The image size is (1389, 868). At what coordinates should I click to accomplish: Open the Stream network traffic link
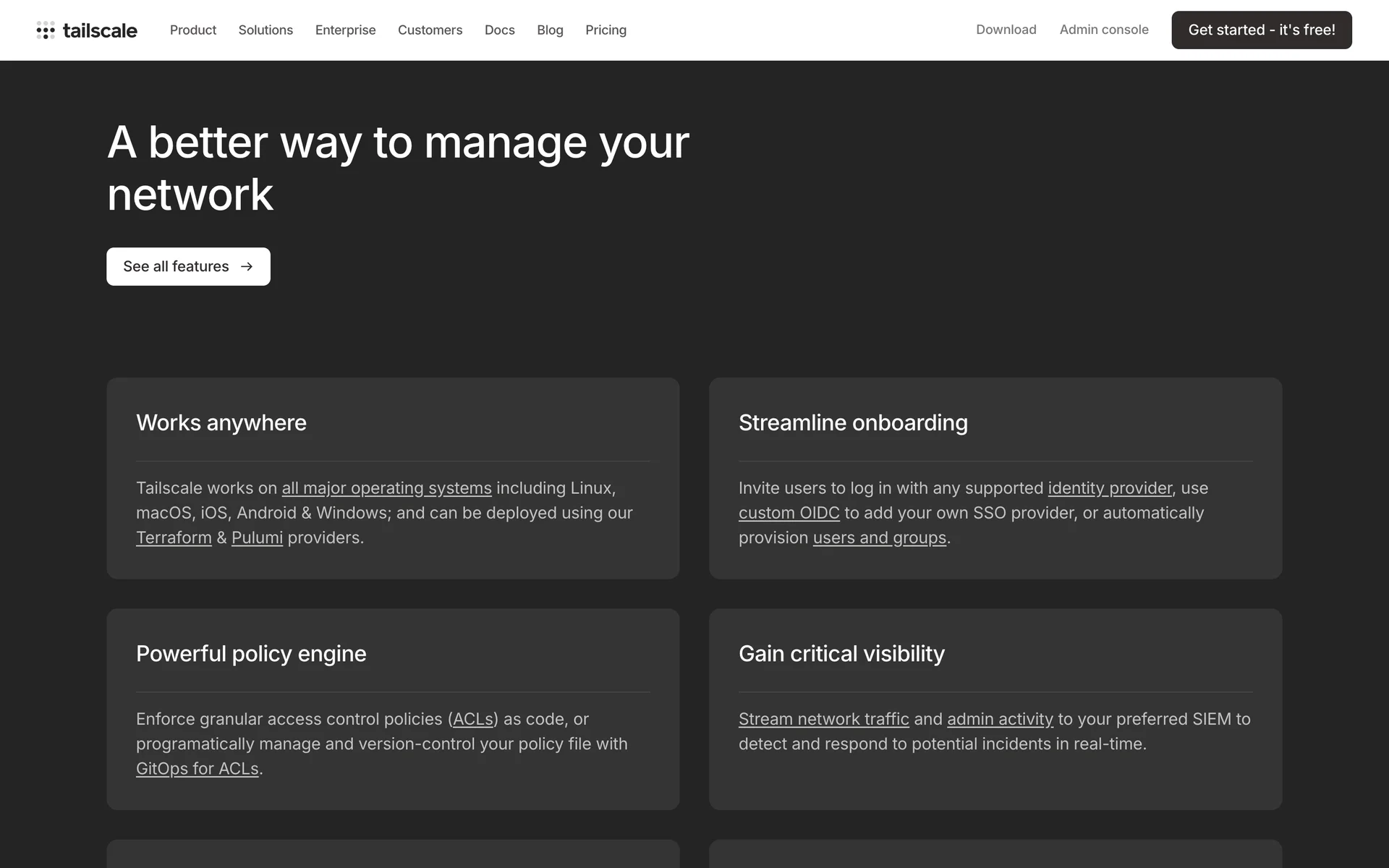point(823,719)
